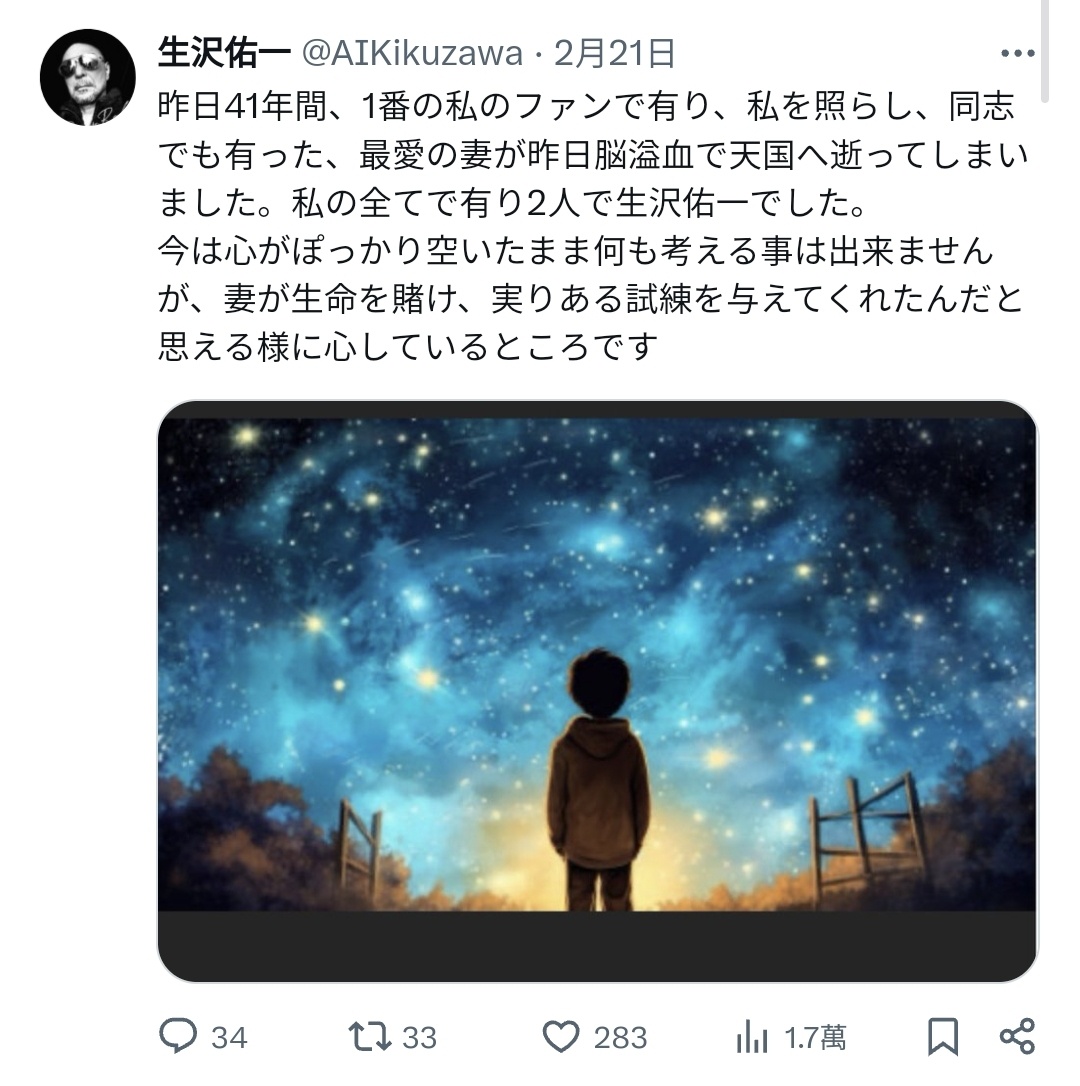The image size is (1080, 1086).
Task: Open the 2月21日 post date link
Action: pyautogui.click(x=614, y=53)
